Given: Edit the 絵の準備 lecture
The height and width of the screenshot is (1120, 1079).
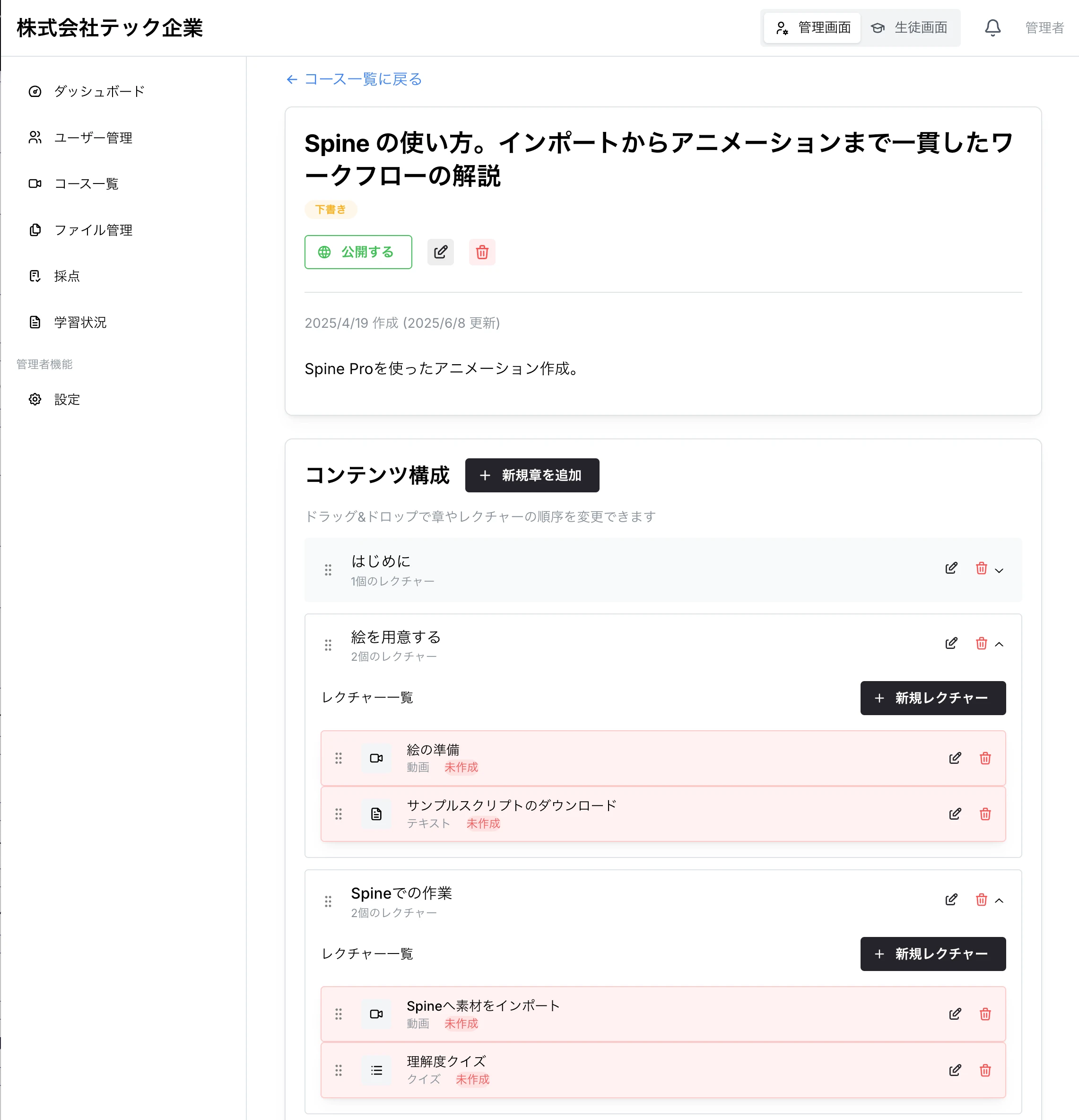Looking at the screenshot, I should pos(955,758).
